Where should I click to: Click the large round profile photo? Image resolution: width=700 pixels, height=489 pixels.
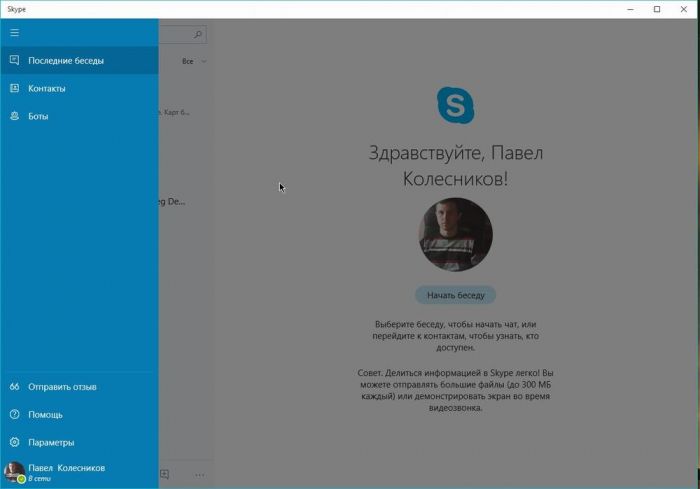pyautogui.click(x=455, y=234)
